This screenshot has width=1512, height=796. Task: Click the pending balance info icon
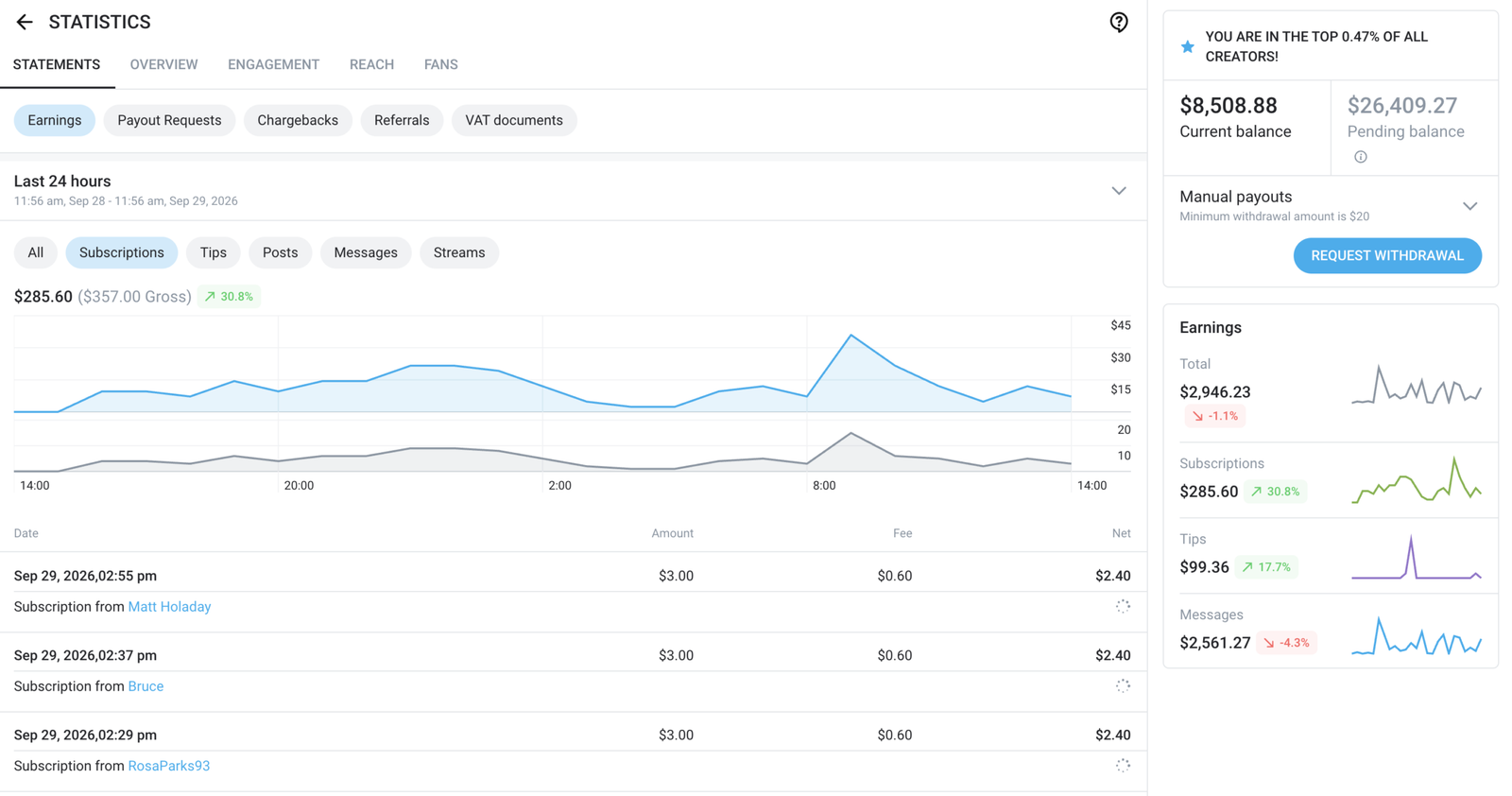coord(1360,157)
